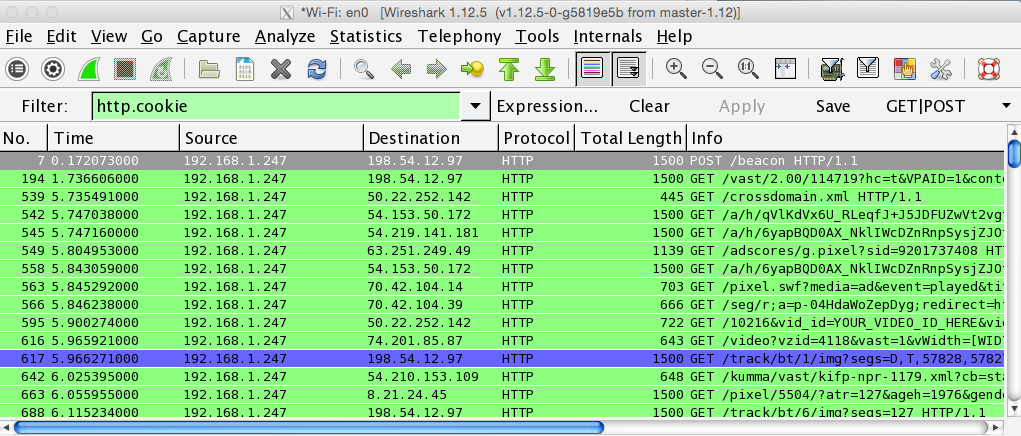This screenshot has width=1021, height=436.
Task: Reset zoom to normal size 1:1
Action: pos(748,68)
